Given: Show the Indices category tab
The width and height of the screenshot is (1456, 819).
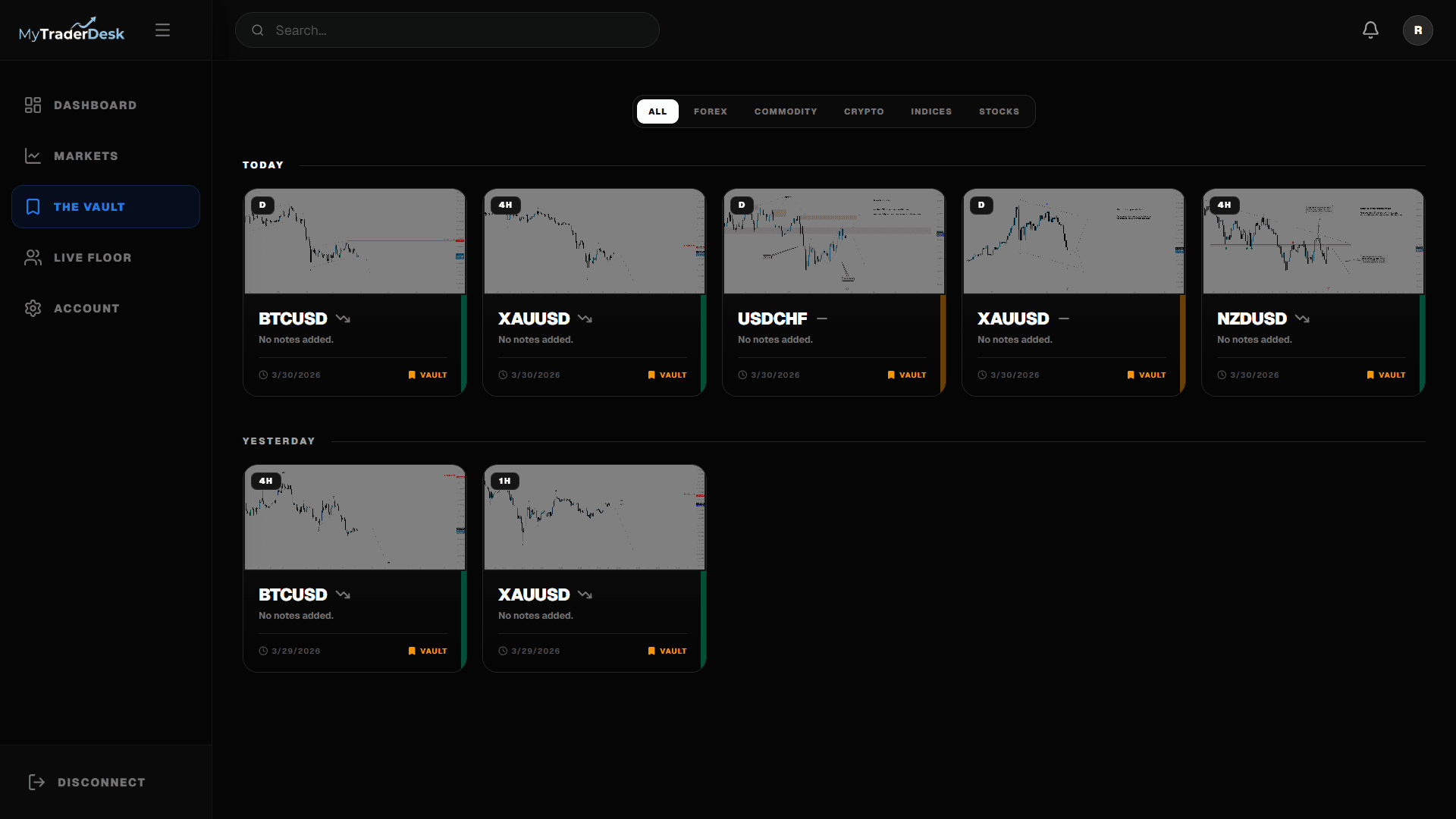Looking at the screenshot, I should click(x=931, y=111).
